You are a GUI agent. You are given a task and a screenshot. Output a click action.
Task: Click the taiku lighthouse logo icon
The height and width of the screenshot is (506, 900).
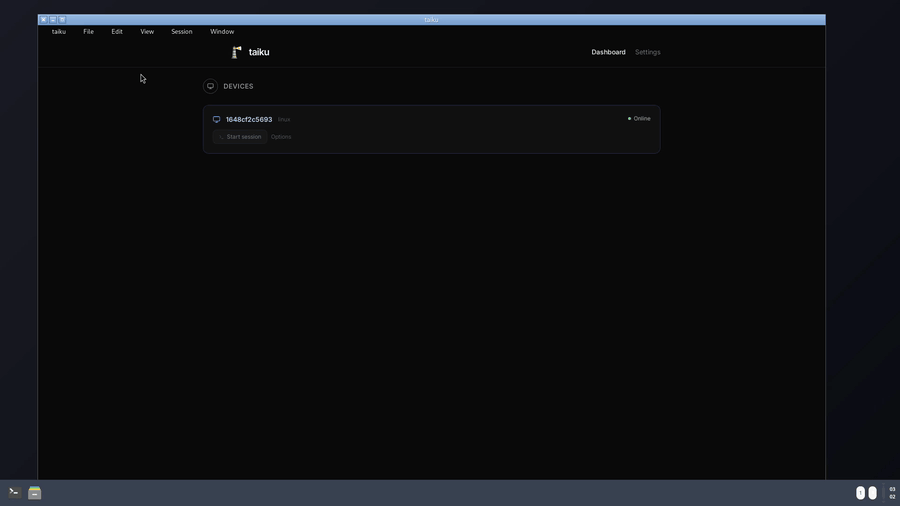[x=236, y=52]
